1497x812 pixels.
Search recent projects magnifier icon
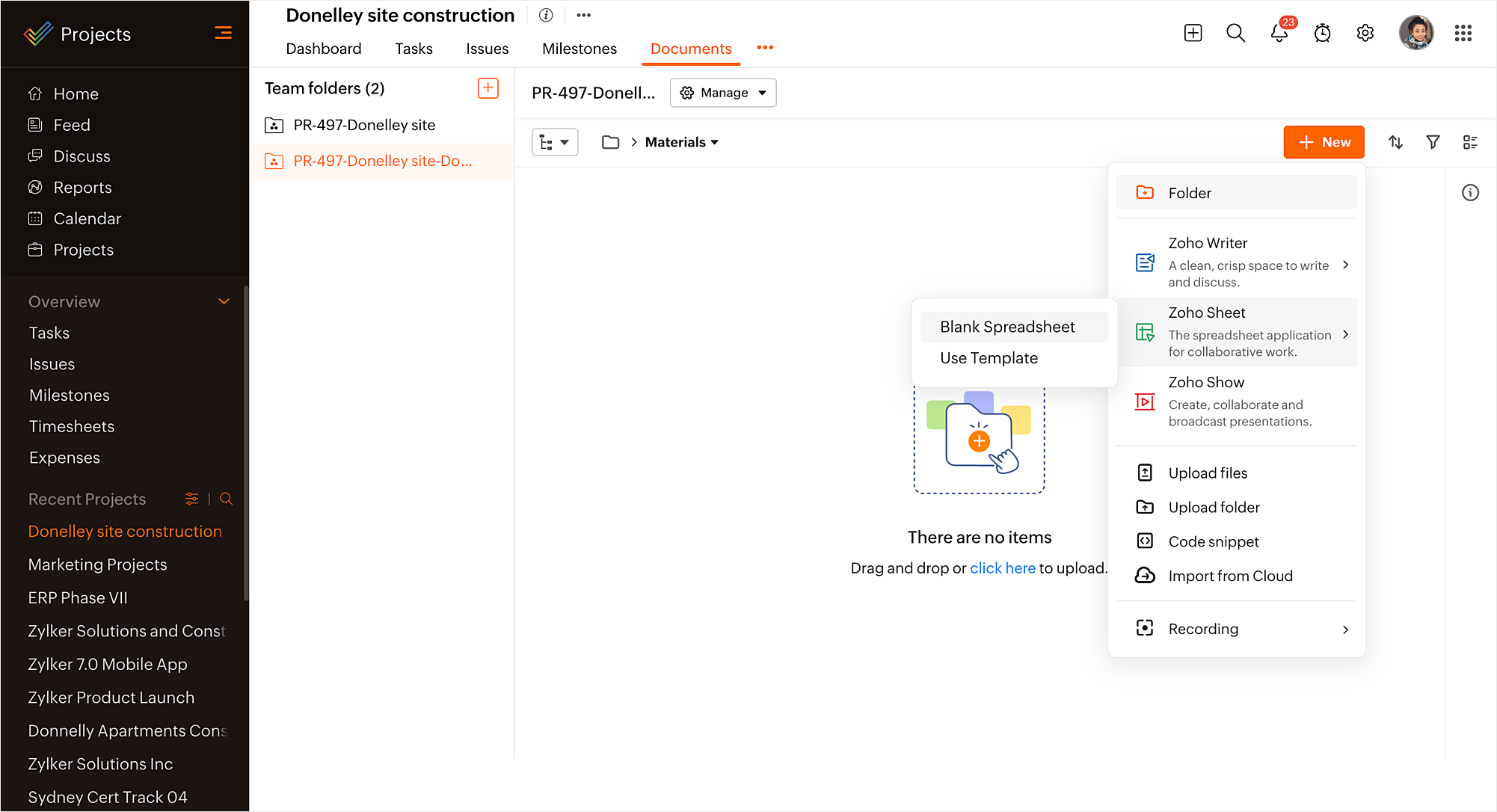coord(226,499)
